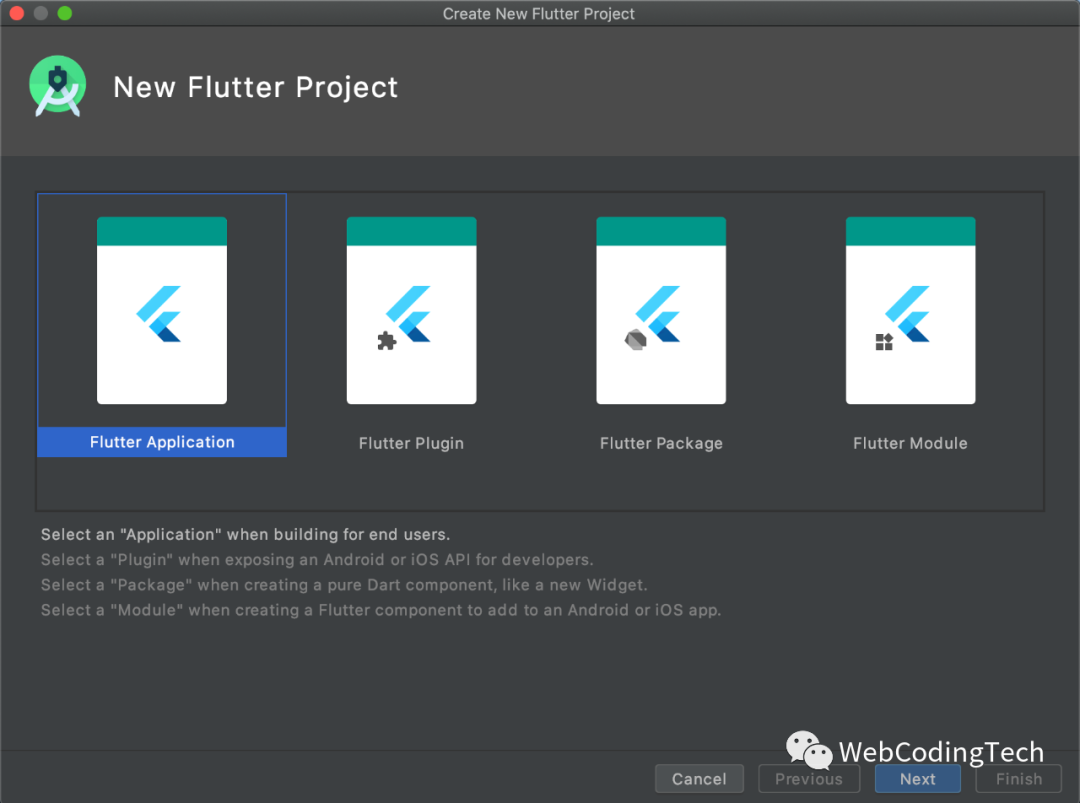
Task: Click the 'Select an "Application"' description line
Action: (245, 534)
